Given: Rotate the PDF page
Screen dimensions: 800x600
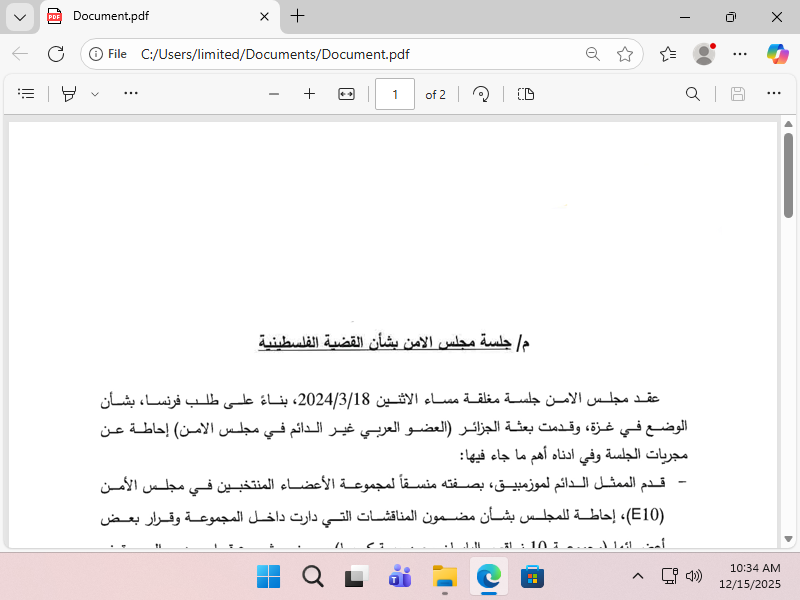Looking at the screenshot, I should 481,94.
